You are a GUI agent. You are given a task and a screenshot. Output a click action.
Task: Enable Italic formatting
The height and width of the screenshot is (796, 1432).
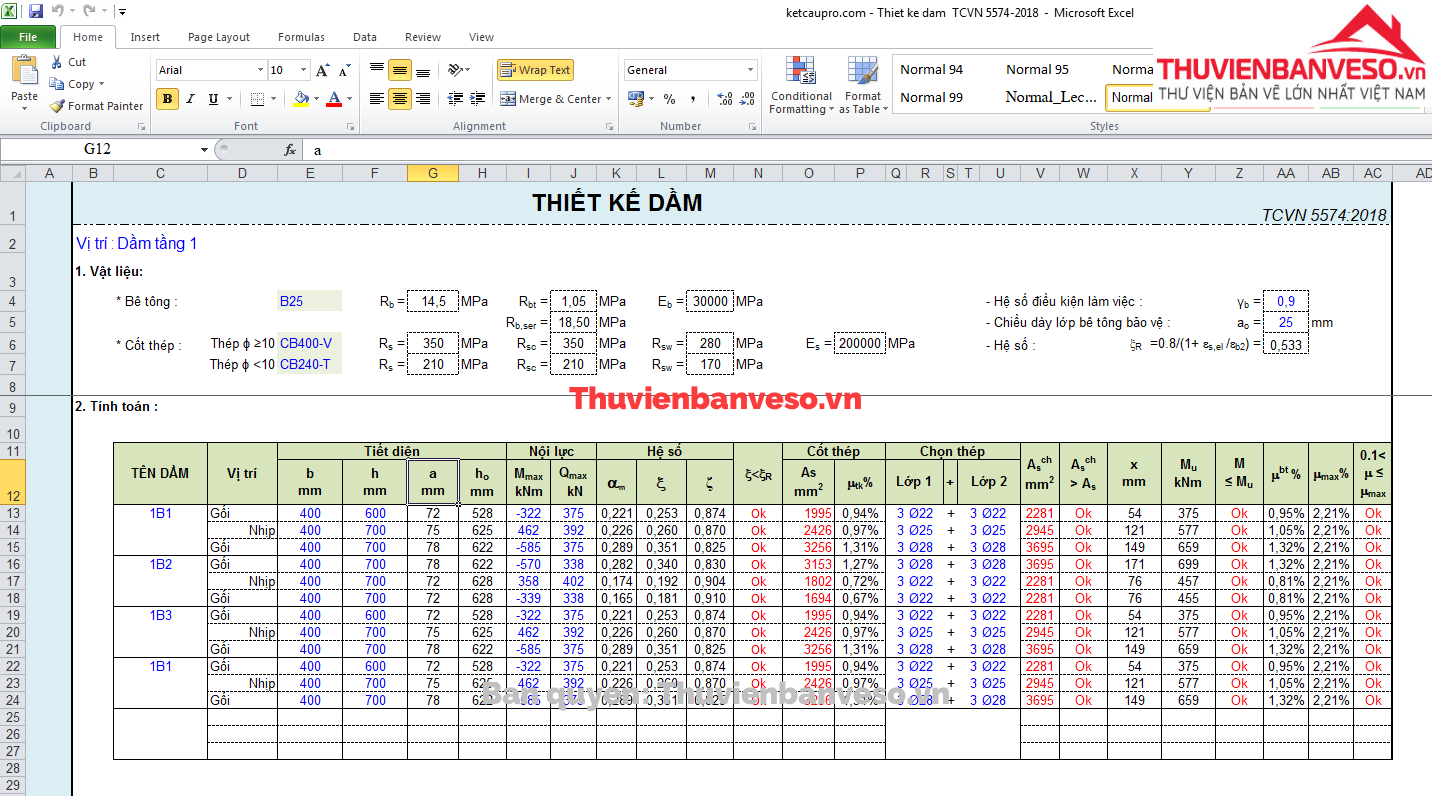190,100
